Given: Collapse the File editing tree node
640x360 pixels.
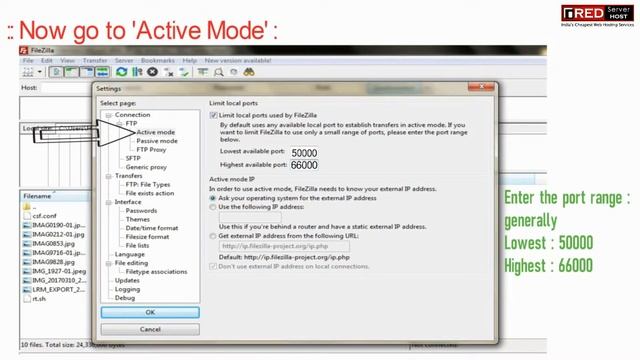Looking at the screenshot, I should [109, 264].
